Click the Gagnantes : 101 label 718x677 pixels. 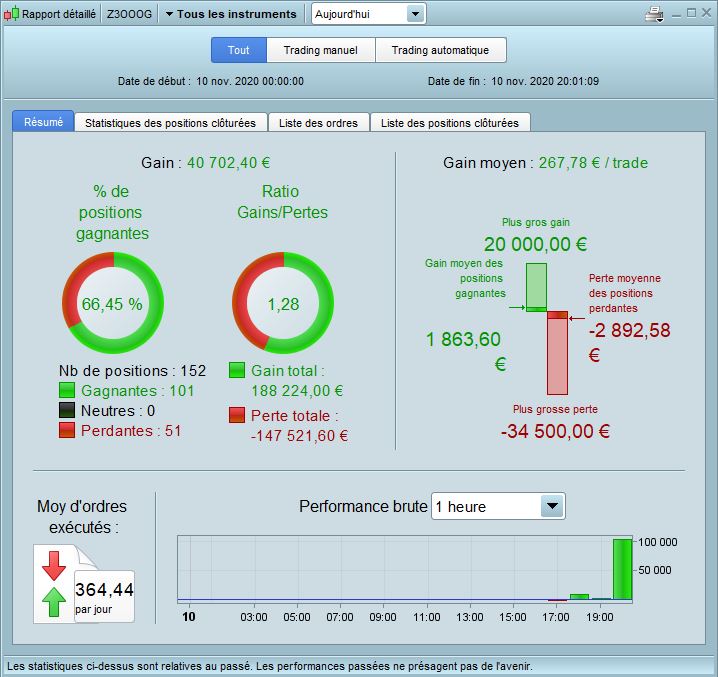137,390
